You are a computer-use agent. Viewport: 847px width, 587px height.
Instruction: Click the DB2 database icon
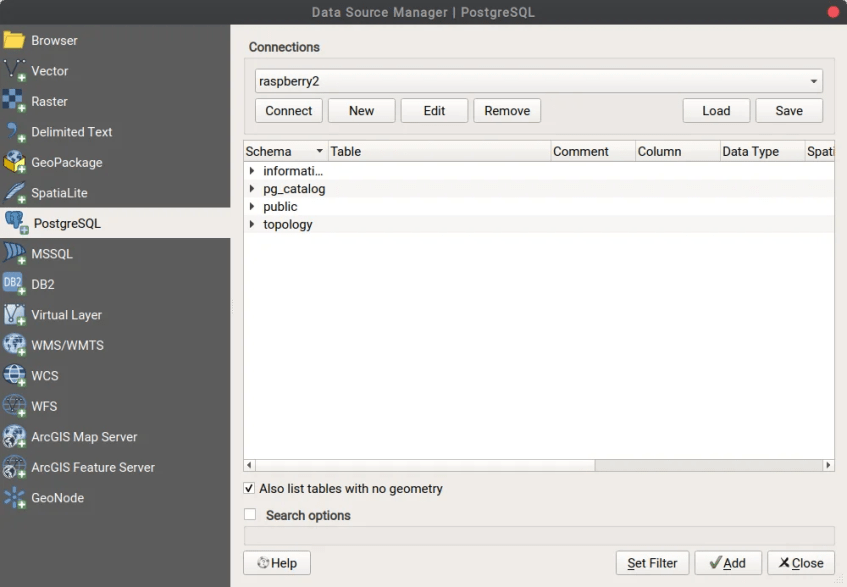14,284
